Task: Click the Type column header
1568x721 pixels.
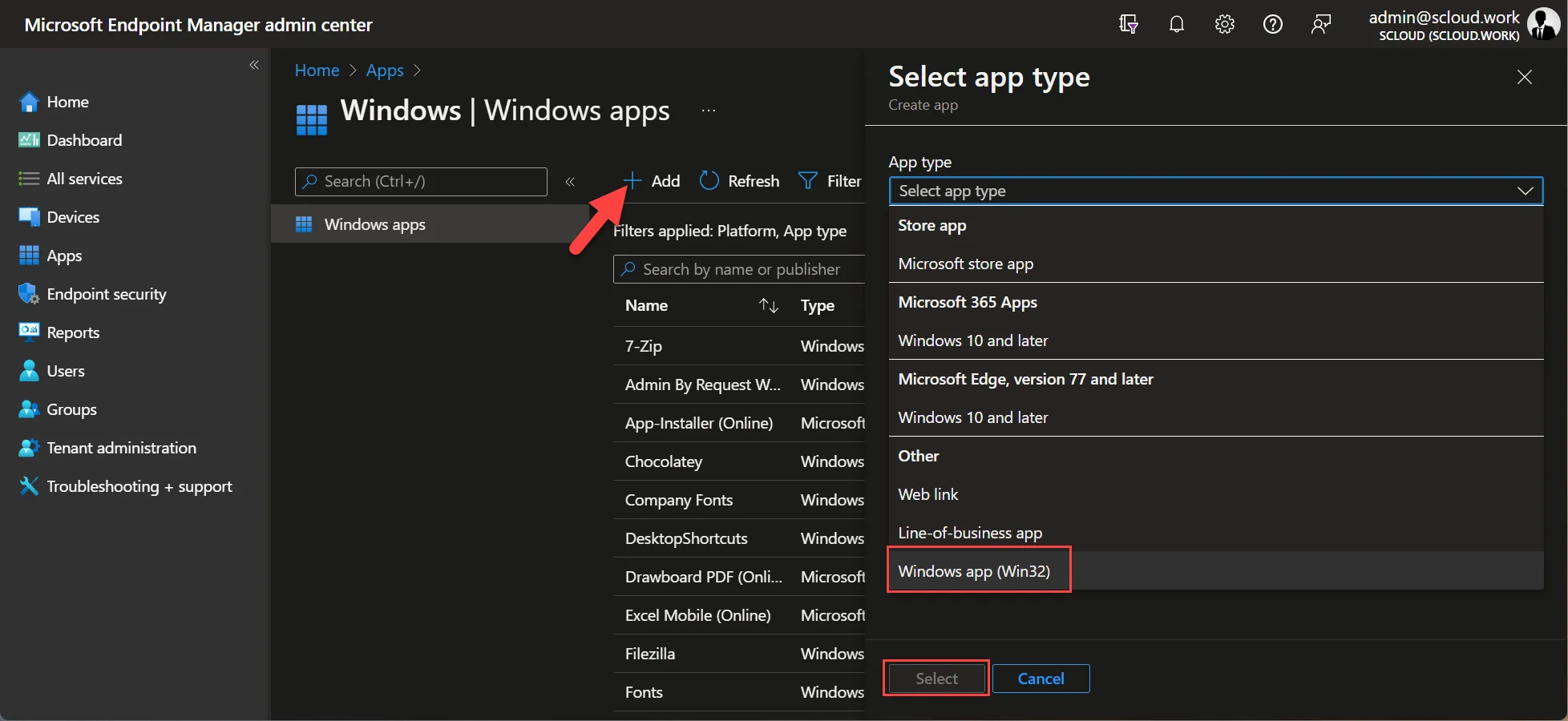Action: point(818,305)
